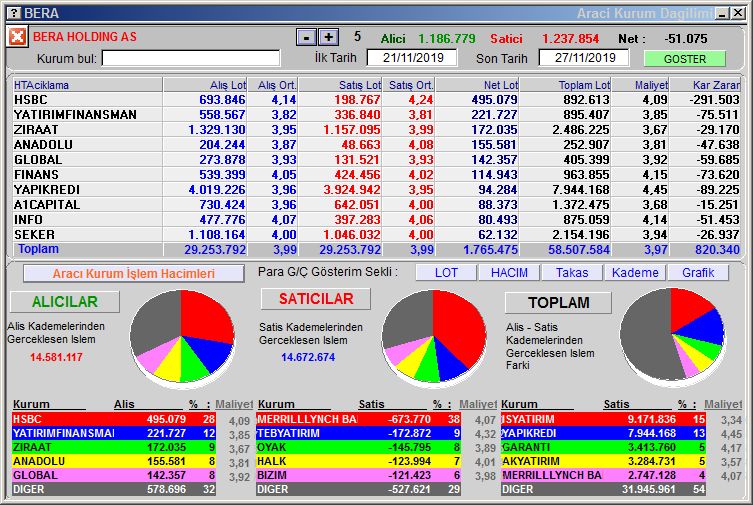
Task: Sort by HTAciklama column header
Action: pos(87,85)
